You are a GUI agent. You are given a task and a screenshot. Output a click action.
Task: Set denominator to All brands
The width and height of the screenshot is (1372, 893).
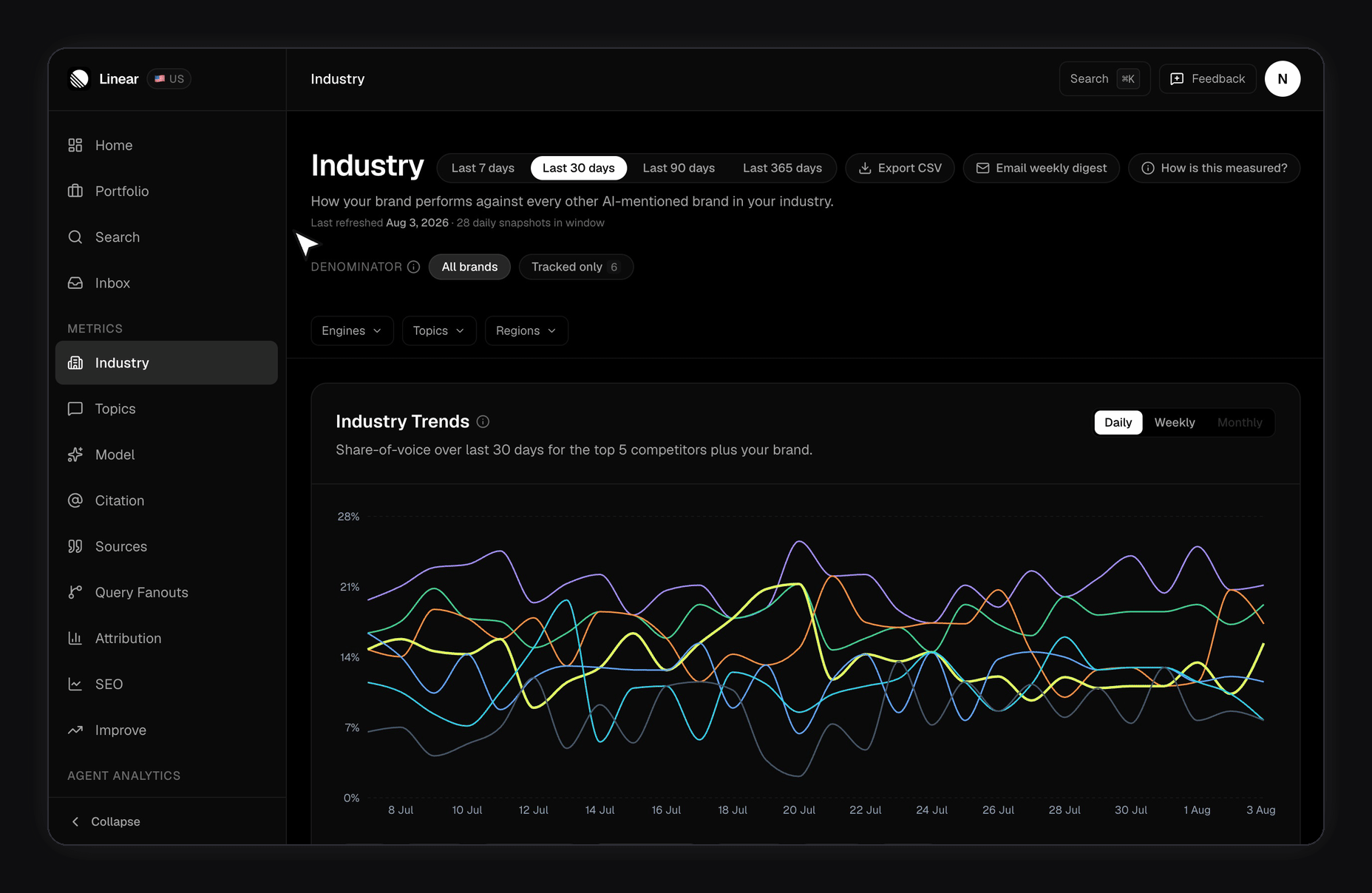[x=469, y=267]
